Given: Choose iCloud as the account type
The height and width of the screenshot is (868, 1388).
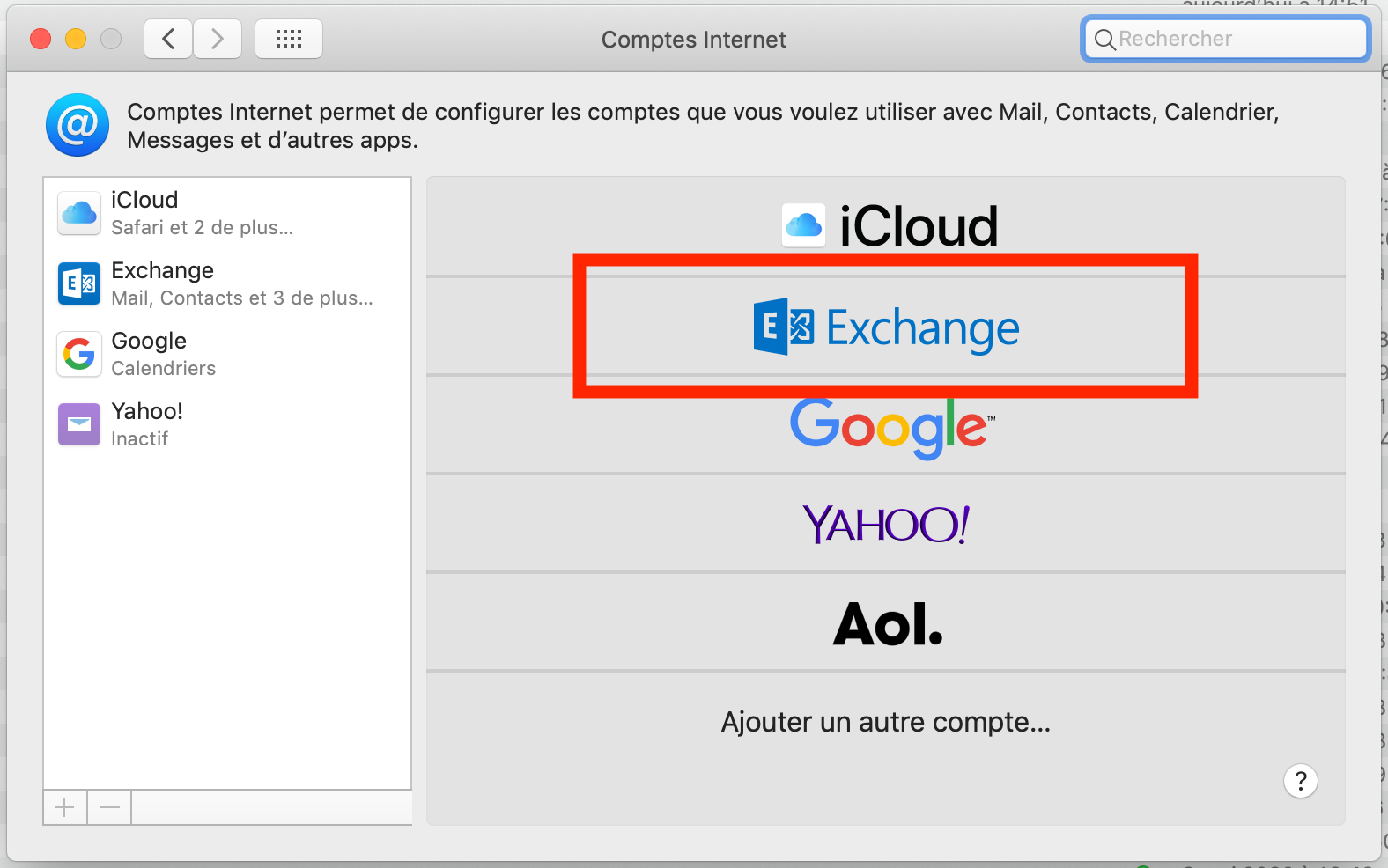Looking at the screenshot, I should tap(890, 226).
